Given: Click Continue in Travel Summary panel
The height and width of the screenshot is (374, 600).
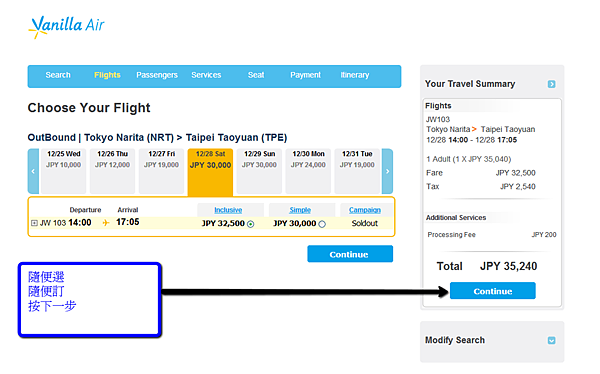Looking at the screenshot, I should (x=492, y=291).
